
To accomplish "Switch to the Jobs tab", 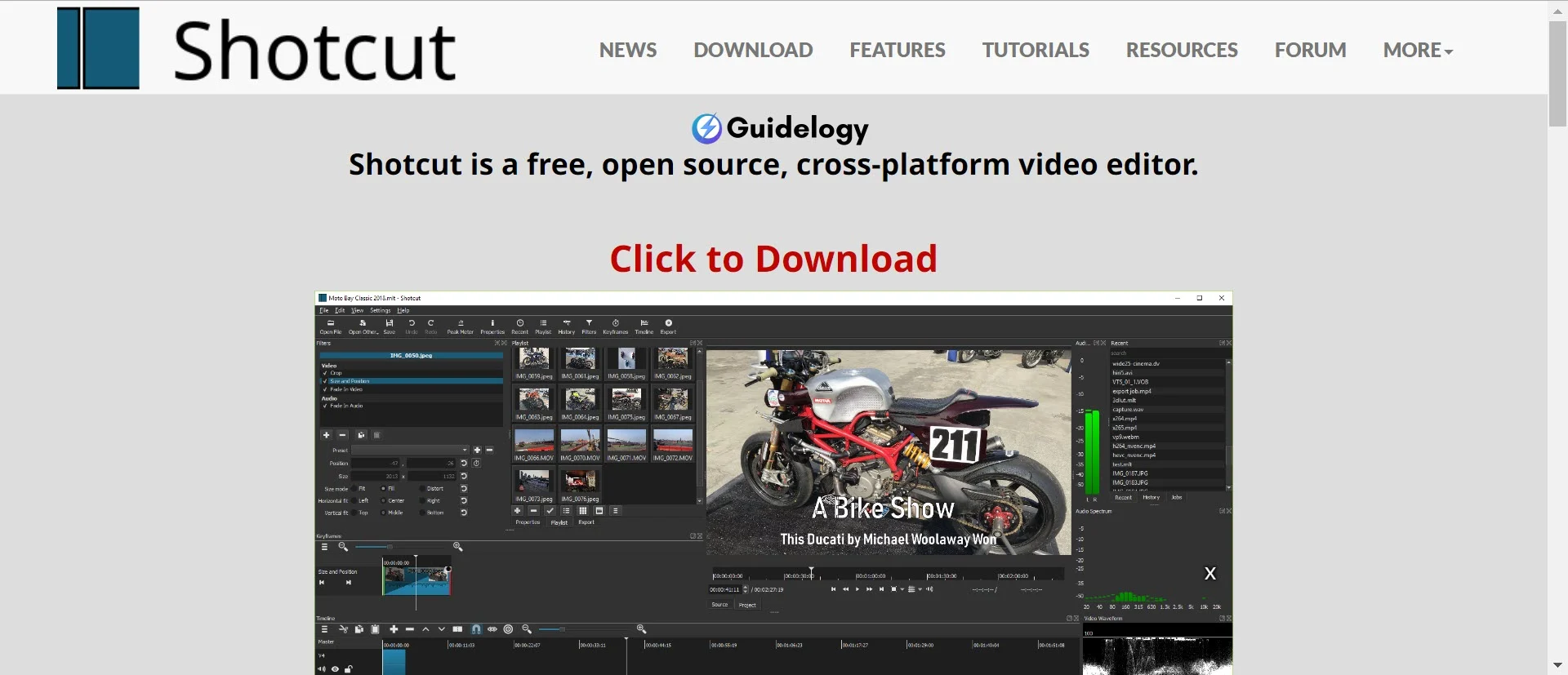I will 1177,497.
